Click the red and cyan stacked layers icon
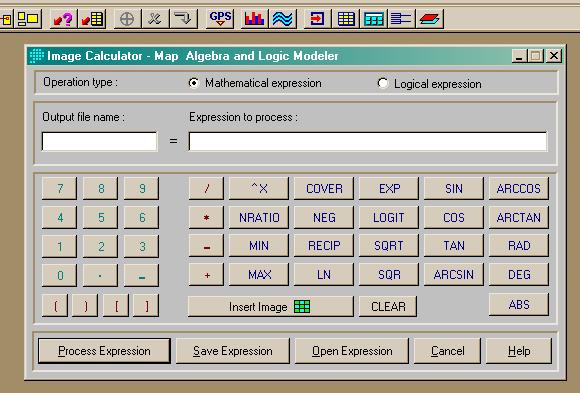580x393 pixels. [x=429, y=19]
